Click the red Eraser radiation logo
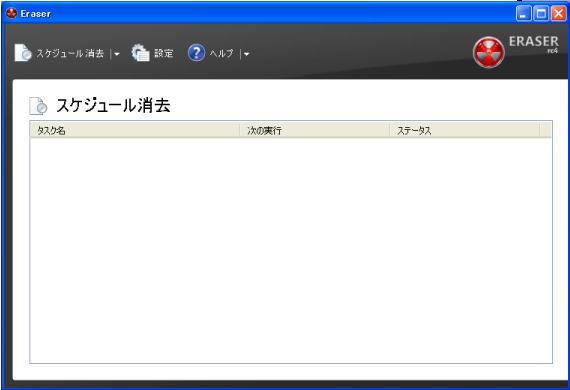Image resolution: width=570 pixels, height=390 pixels. point(489,52)
